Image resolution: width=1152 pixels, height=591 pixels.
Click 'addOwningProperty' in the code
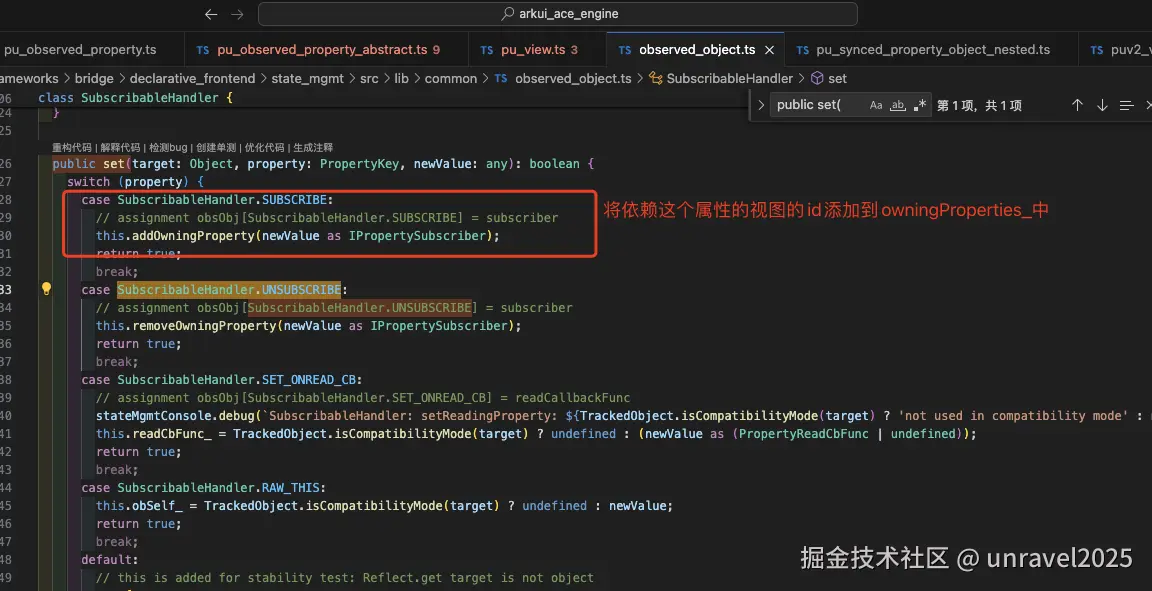click(x=193, y=236)
